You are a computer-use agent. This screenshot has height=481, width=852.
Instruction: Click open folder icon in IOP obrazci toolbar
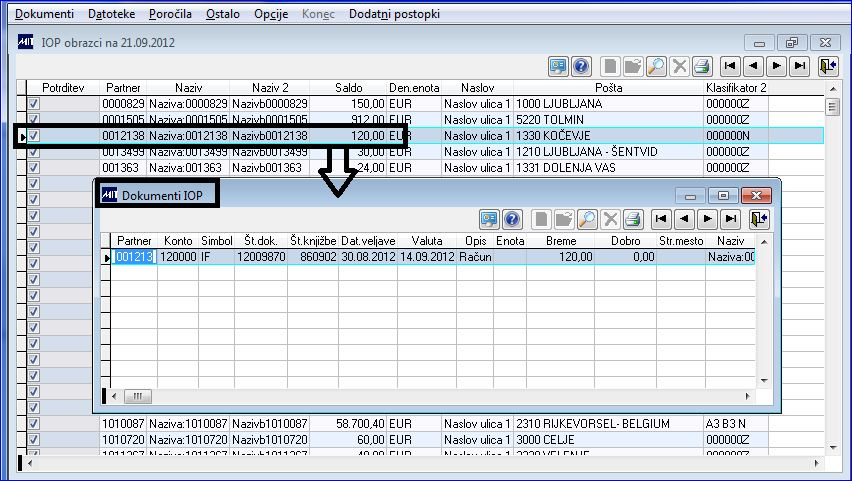pyautogui.click(x=633, y=66)
